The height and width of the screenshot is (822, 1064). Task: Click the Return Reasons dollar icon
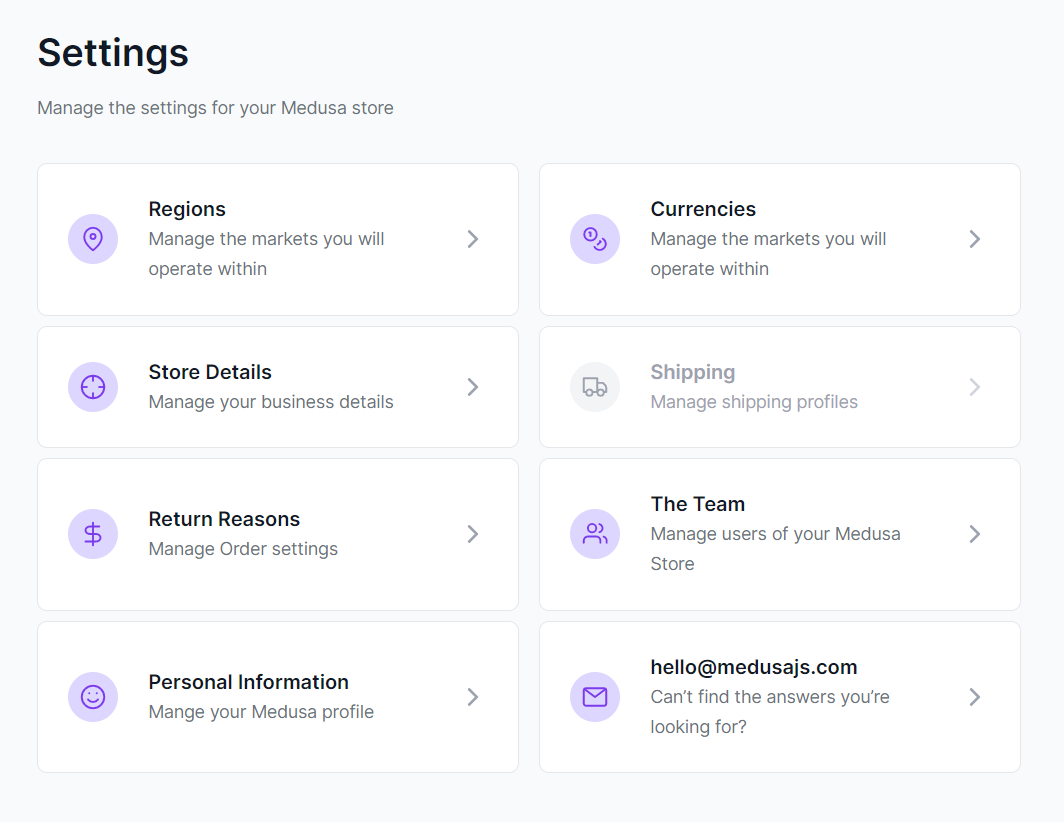[x=93, y=534]
